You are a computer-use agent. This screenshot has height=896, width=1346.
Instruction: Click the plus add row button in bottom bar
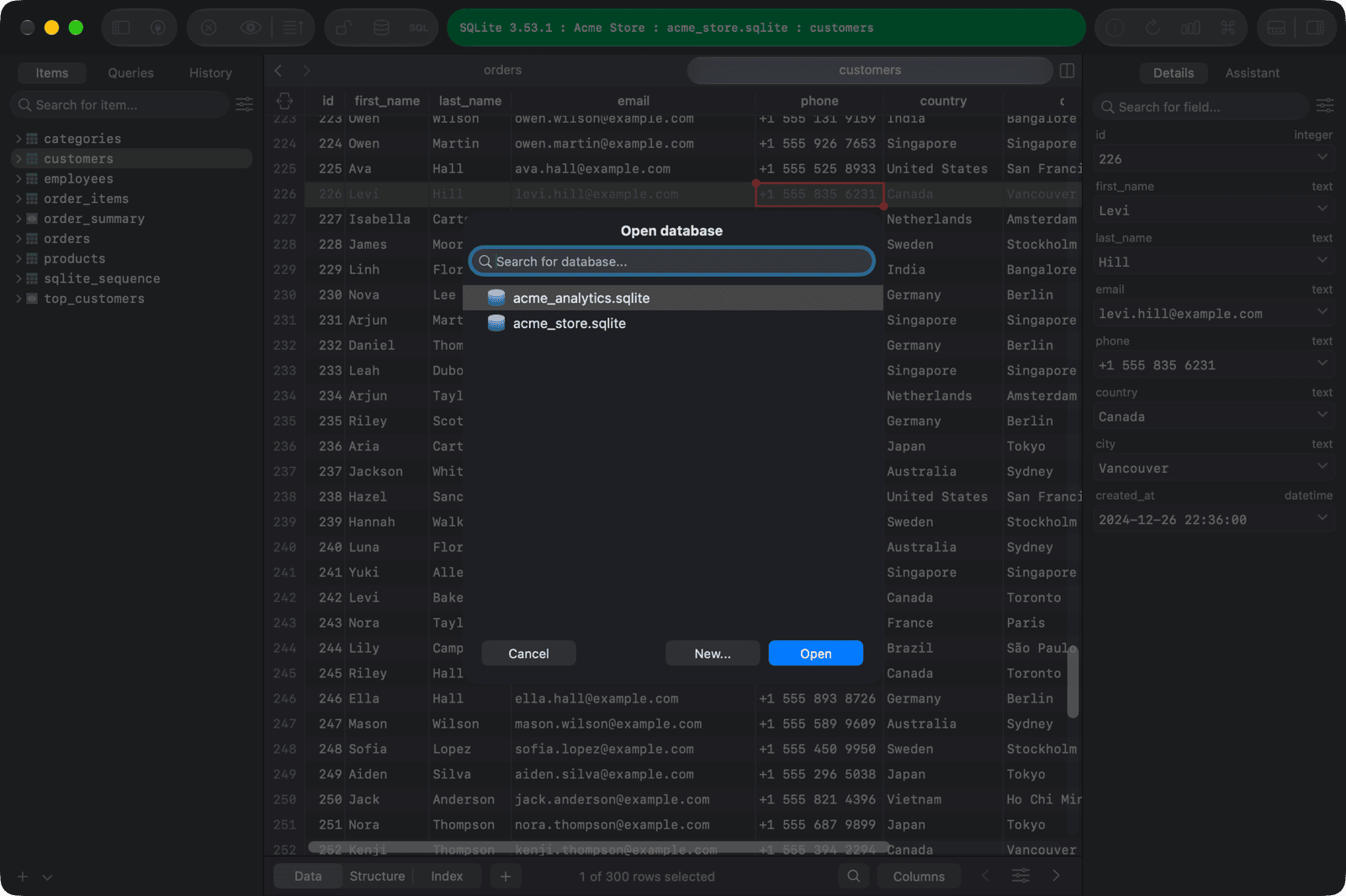pyautogui.click(x=505, y=876)
